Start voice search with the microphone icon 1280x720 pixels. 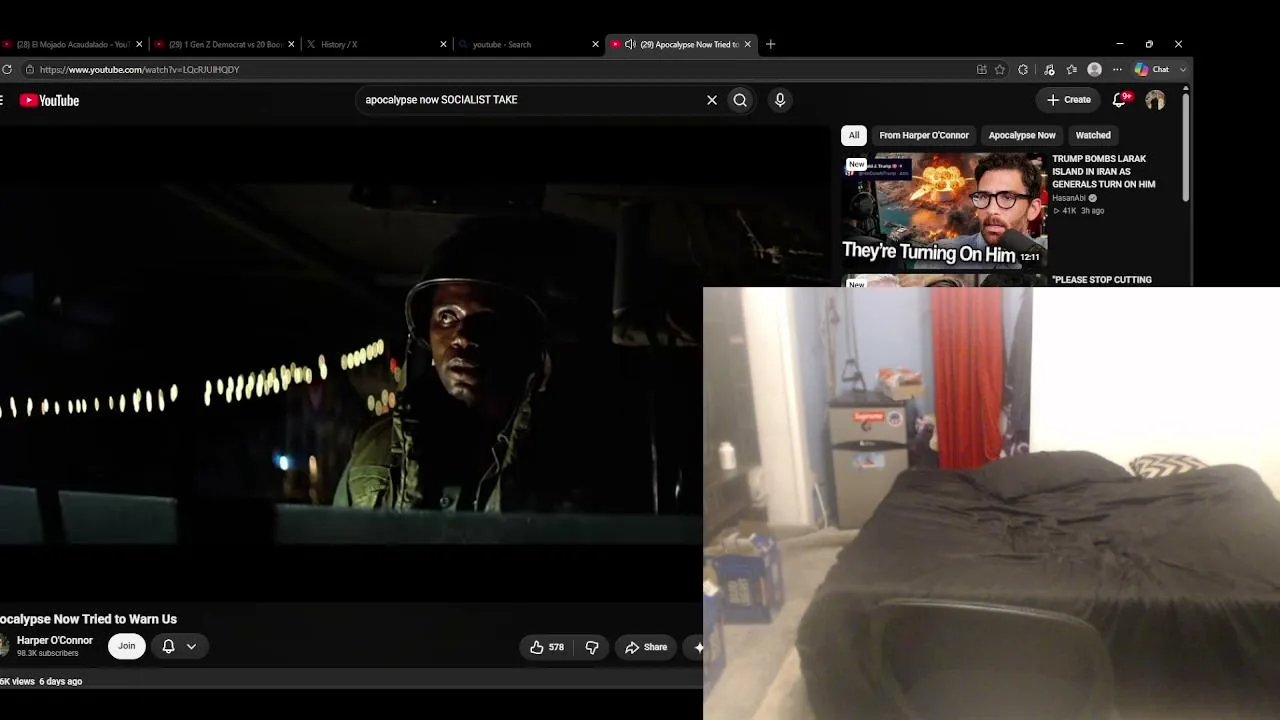pyautogui.click(x=780, y=100)
